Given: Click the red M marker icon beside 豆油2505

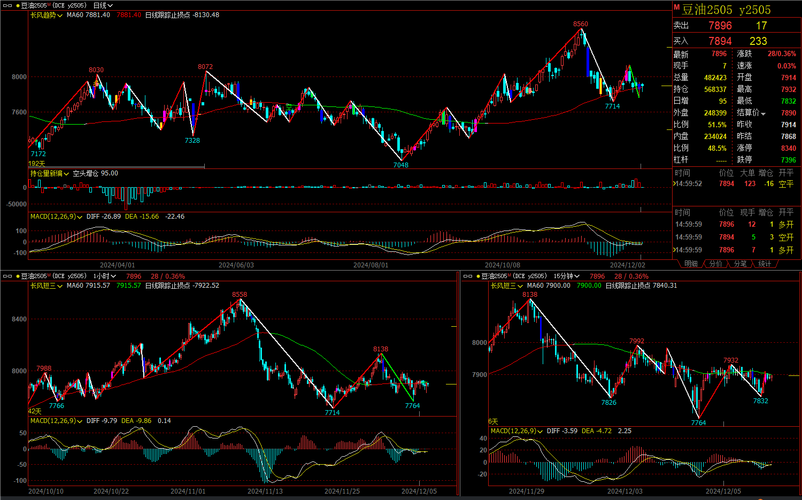Looking at the screenshot, I should coord(675,7).
